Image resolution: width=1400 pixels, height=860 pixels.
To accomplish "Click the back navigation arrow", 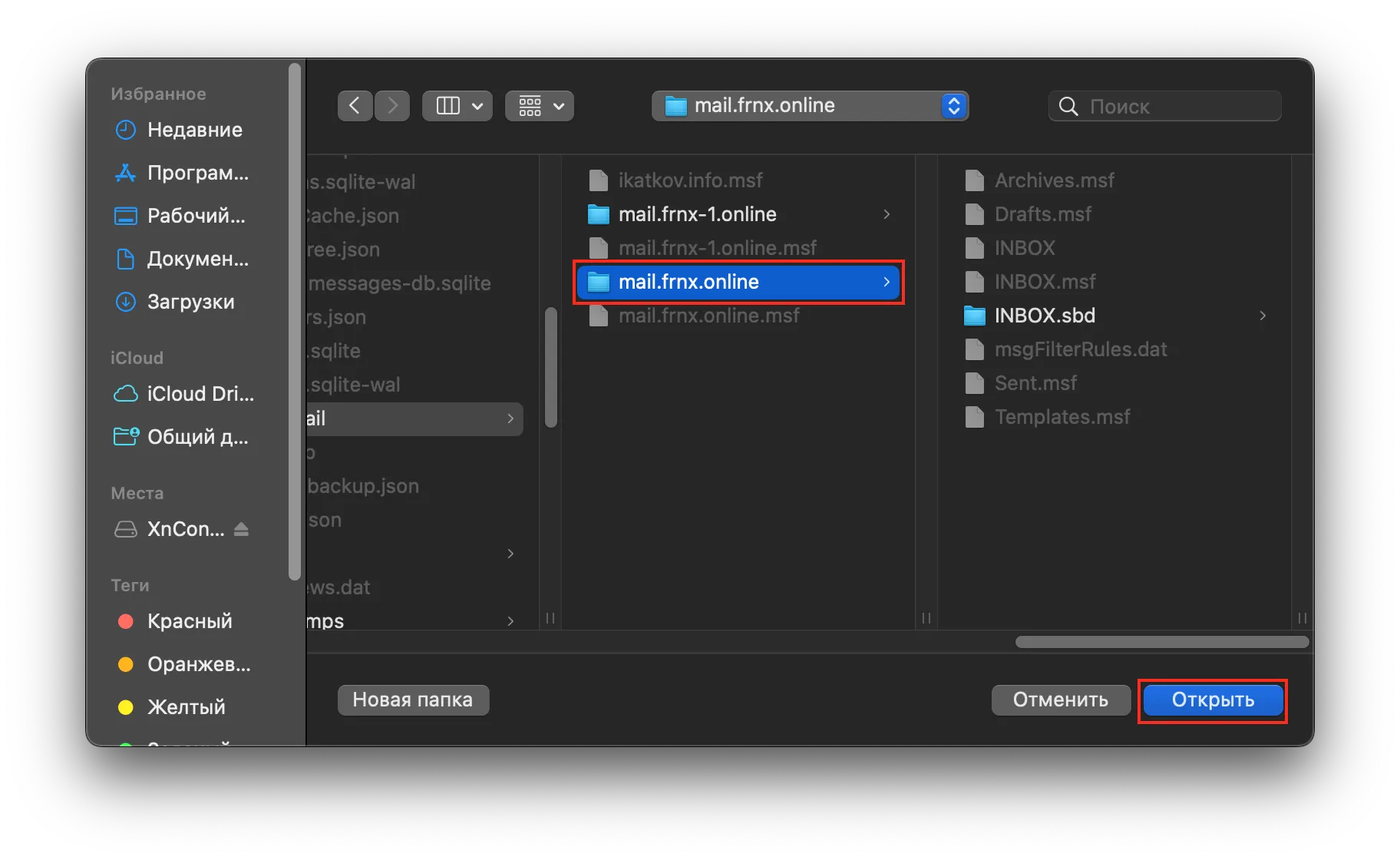I will pos(355,106).
